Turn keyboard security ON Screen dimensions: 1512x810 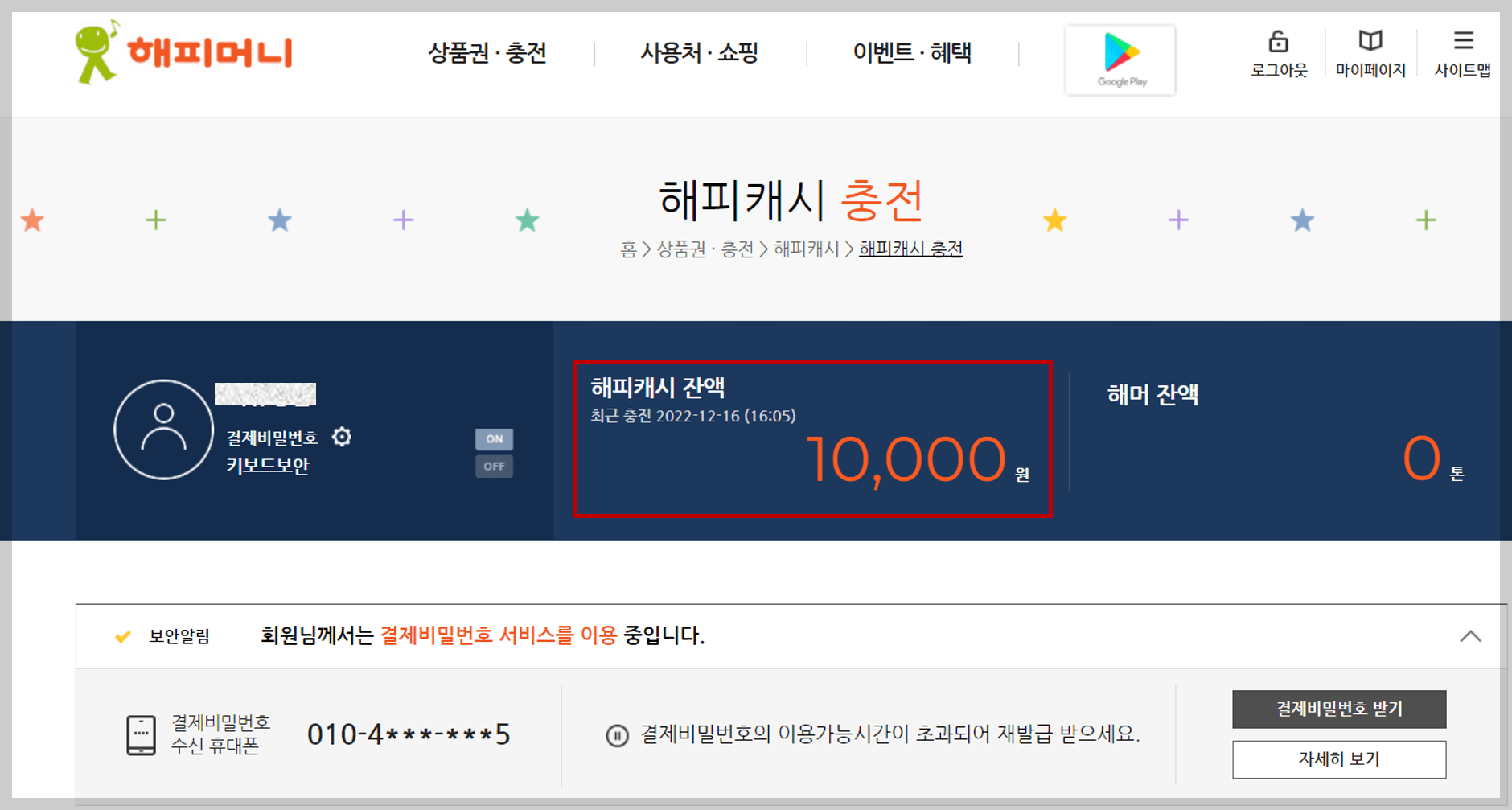(494, 439)
